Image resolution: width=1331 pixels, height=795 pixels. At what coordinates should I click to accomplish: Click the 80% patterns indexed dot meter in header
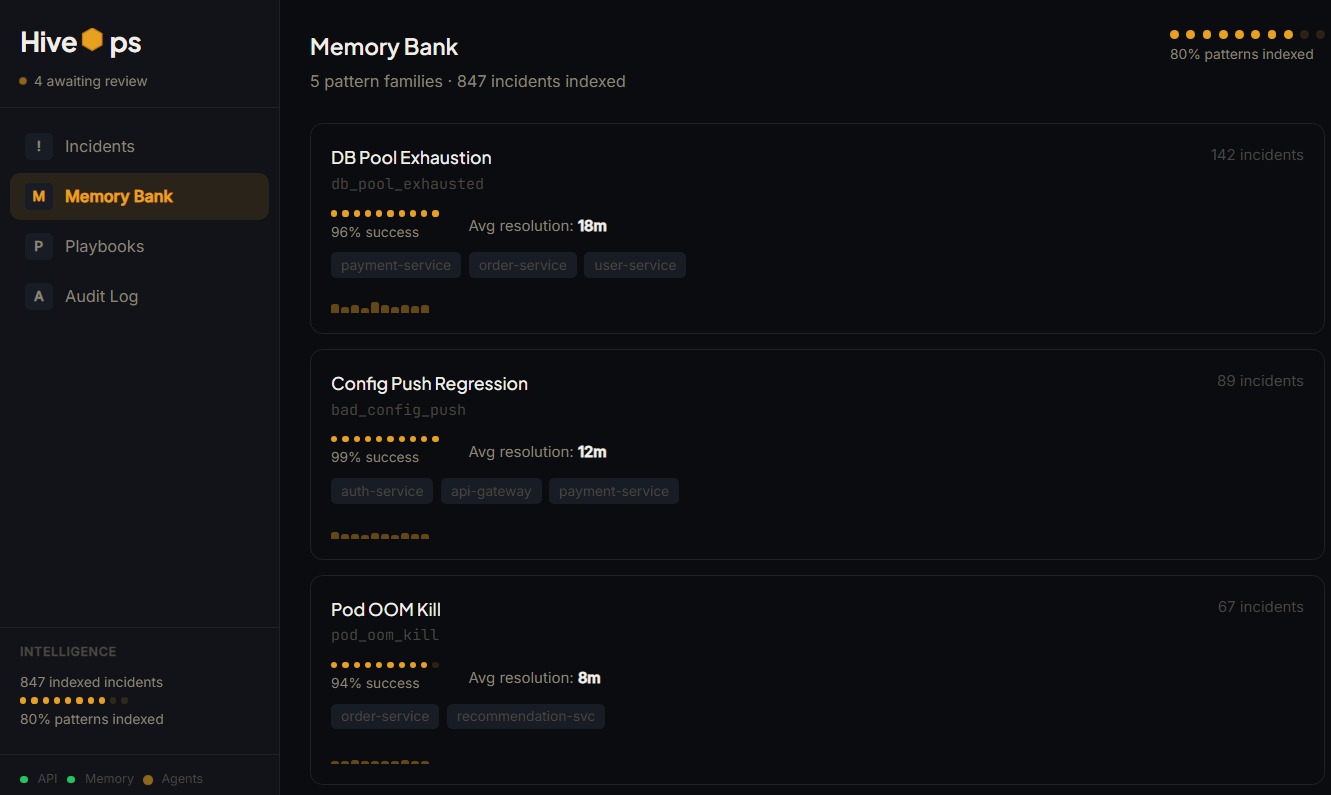point(1247,34)
